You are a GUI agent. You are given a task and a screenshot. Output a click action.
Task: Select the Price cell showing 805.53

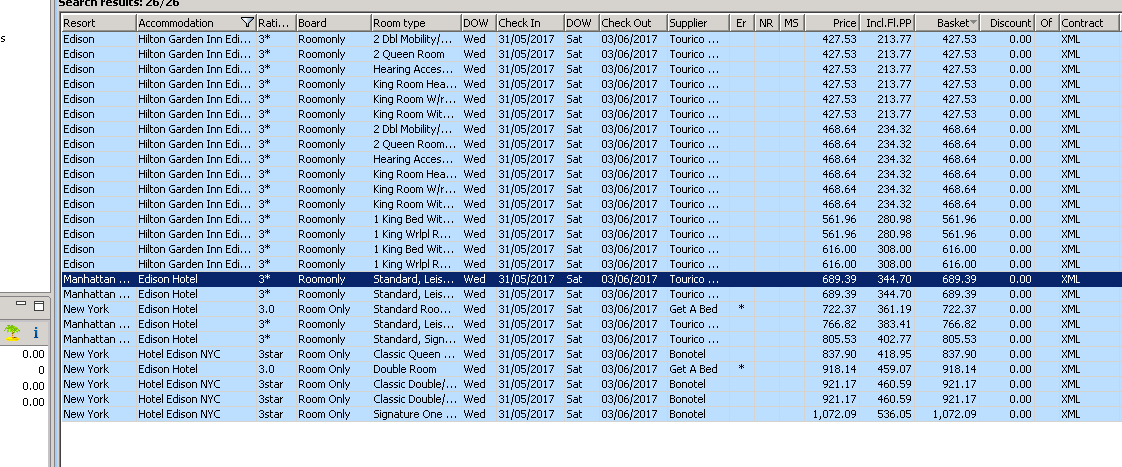click(831, 339)
